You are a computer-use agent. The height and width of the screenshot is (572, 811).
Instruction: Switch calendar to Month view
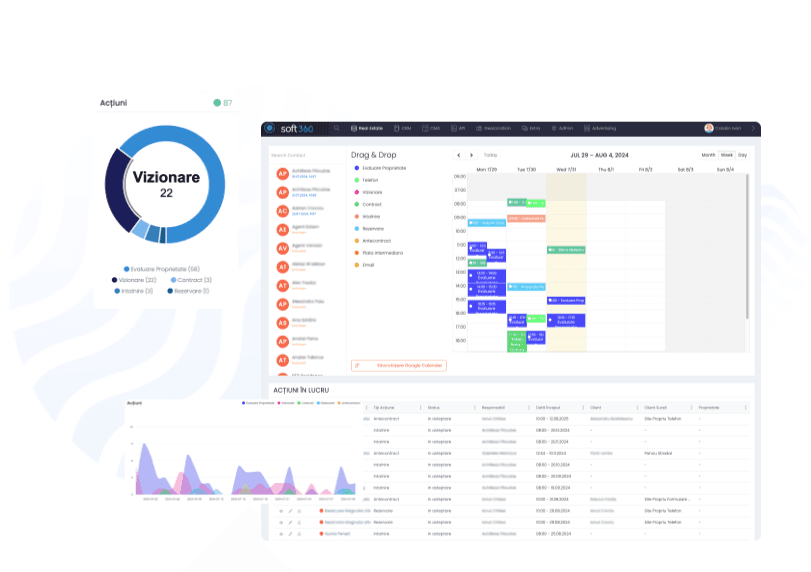708,155
